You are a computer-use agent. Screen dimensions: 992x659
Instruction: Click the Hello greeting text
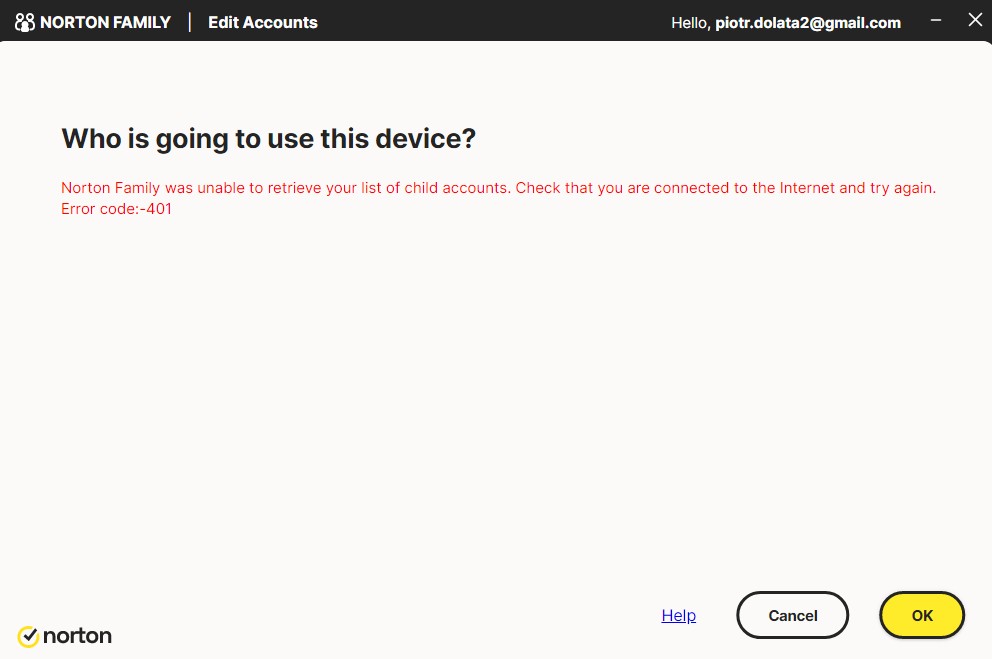pos(690,22)
